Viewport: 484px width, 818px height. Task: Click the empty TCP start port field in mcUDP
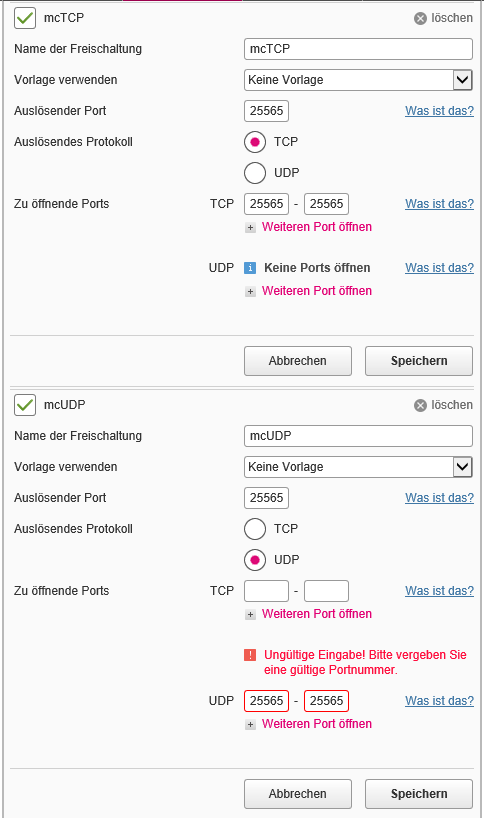click(x=267, y=591)
